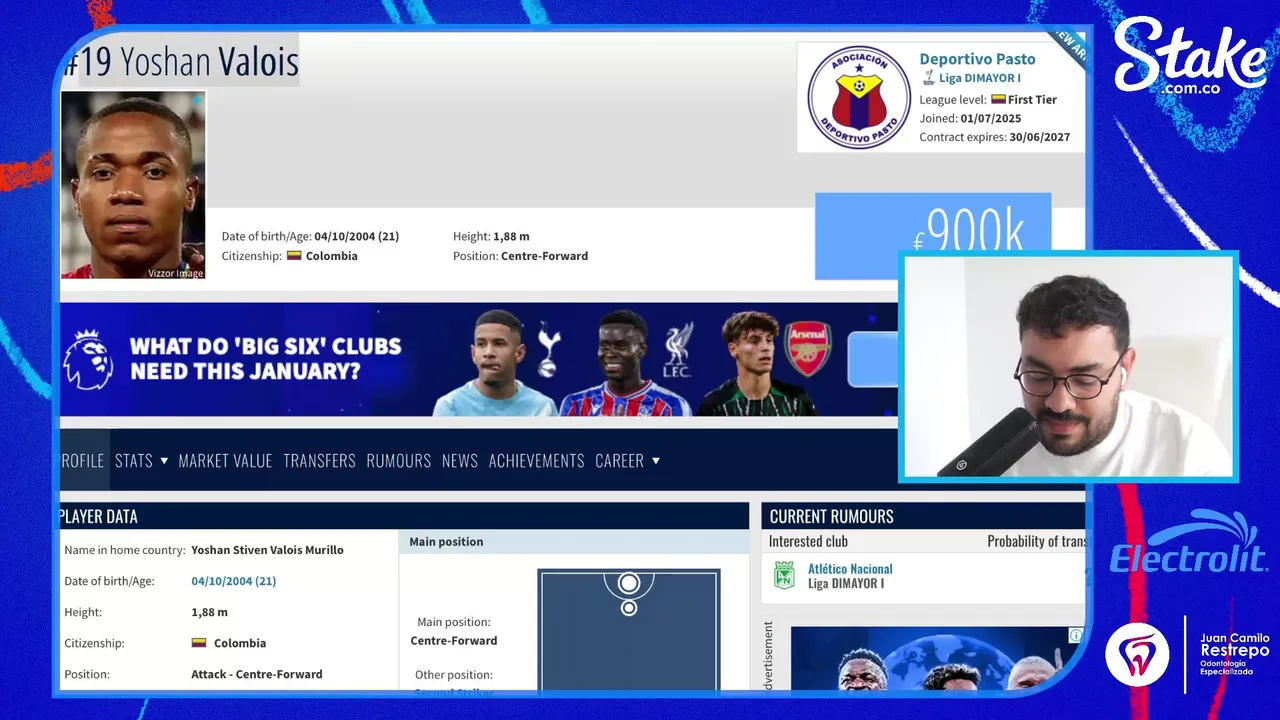This screenshot has width=1280, height=720.
Task: Click the £900k market value box
Action: [933, 236]
